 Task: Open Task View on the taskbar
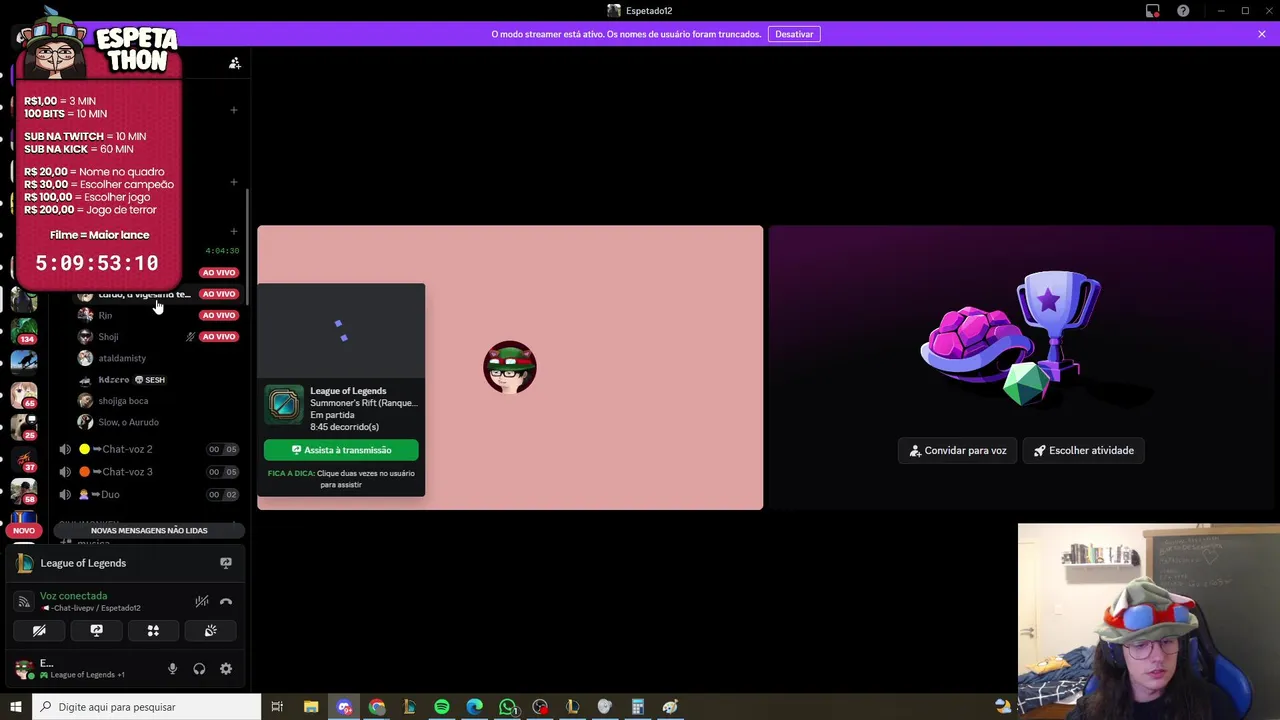tap(277, 707)
